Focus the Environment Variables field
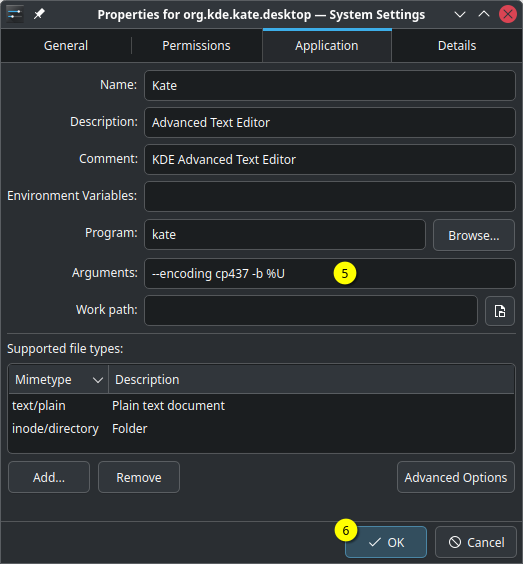This screenshot has height=564, width=523. (329, 196)
